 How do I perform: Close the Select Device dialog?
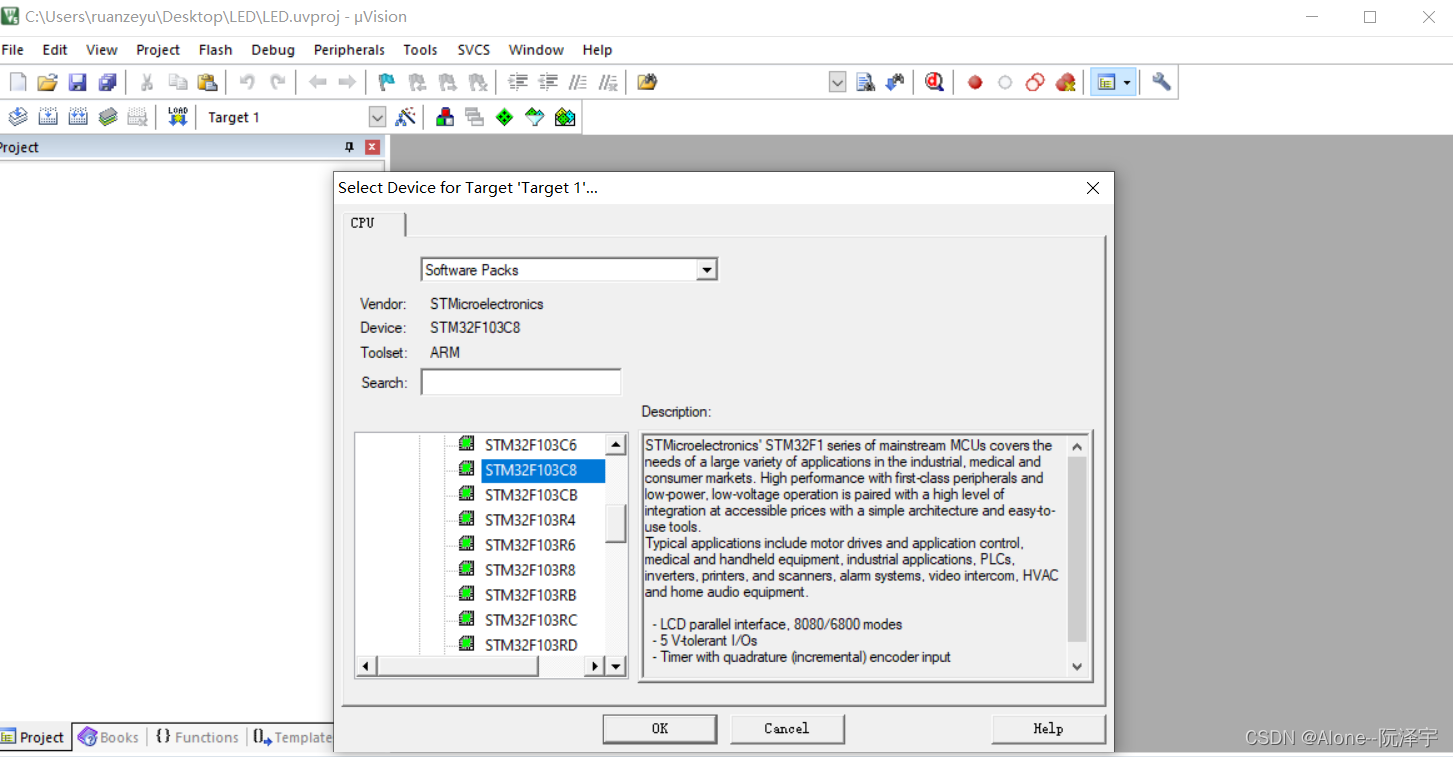click(x=1093, y=188)
